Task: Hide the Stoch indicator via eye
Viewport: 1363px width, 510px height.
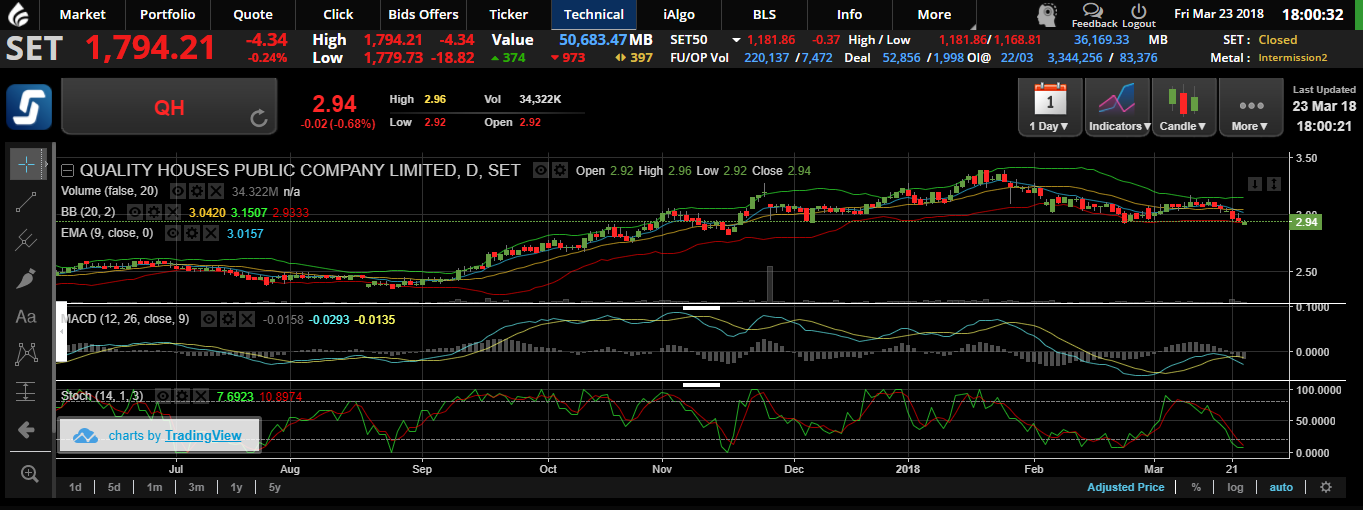Action: (162, 396)
